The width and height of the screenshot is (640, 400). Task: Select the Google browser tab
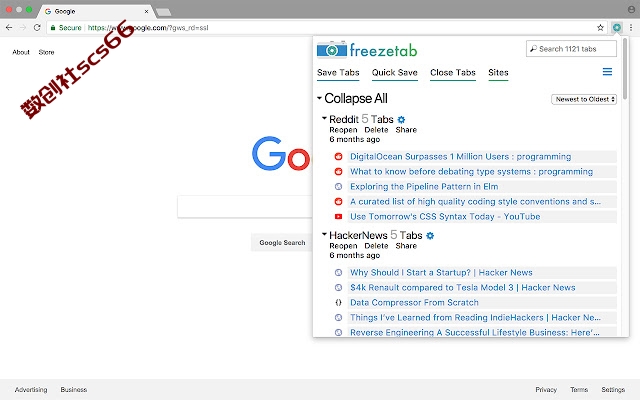[x=96, y=11]
